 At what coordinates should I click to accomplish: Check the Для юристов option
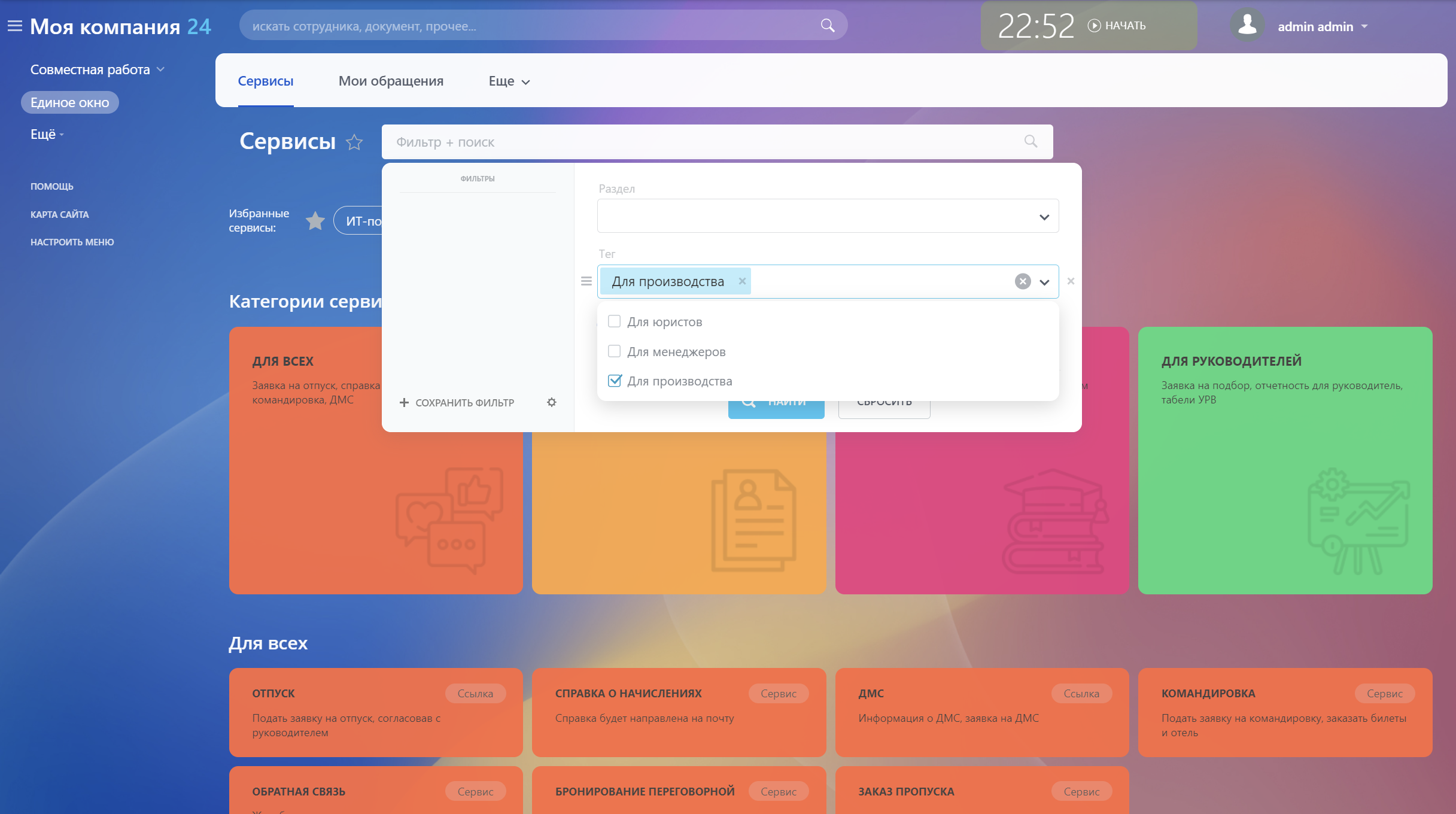click(x=614, y=321)
